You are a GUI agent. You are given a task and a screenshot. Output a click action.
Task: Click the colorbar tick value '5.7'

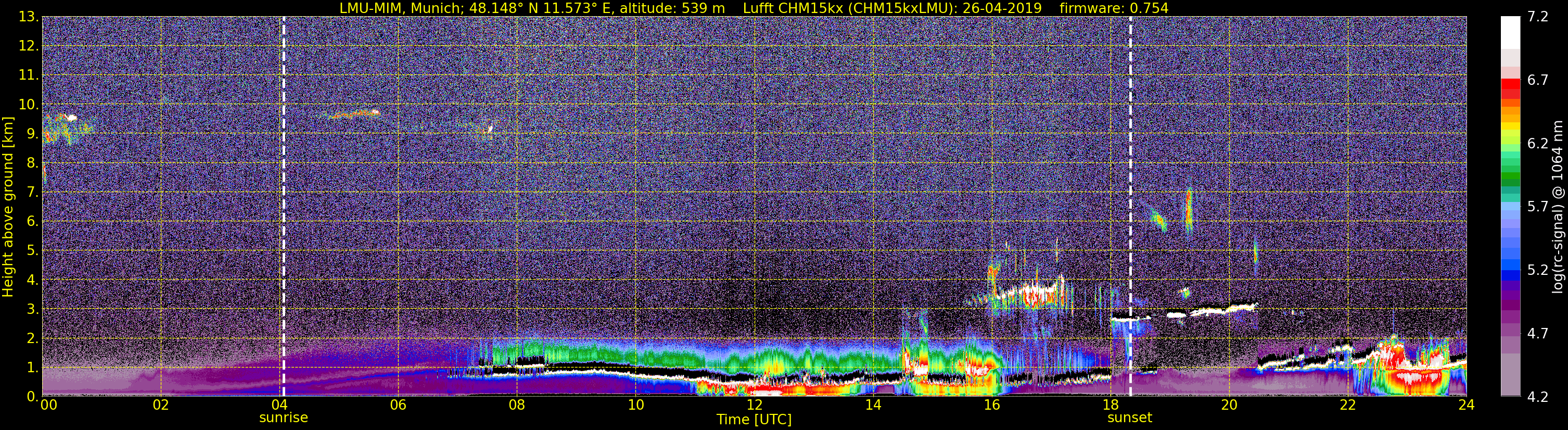pyautogui.click(x=1538, y=207)
